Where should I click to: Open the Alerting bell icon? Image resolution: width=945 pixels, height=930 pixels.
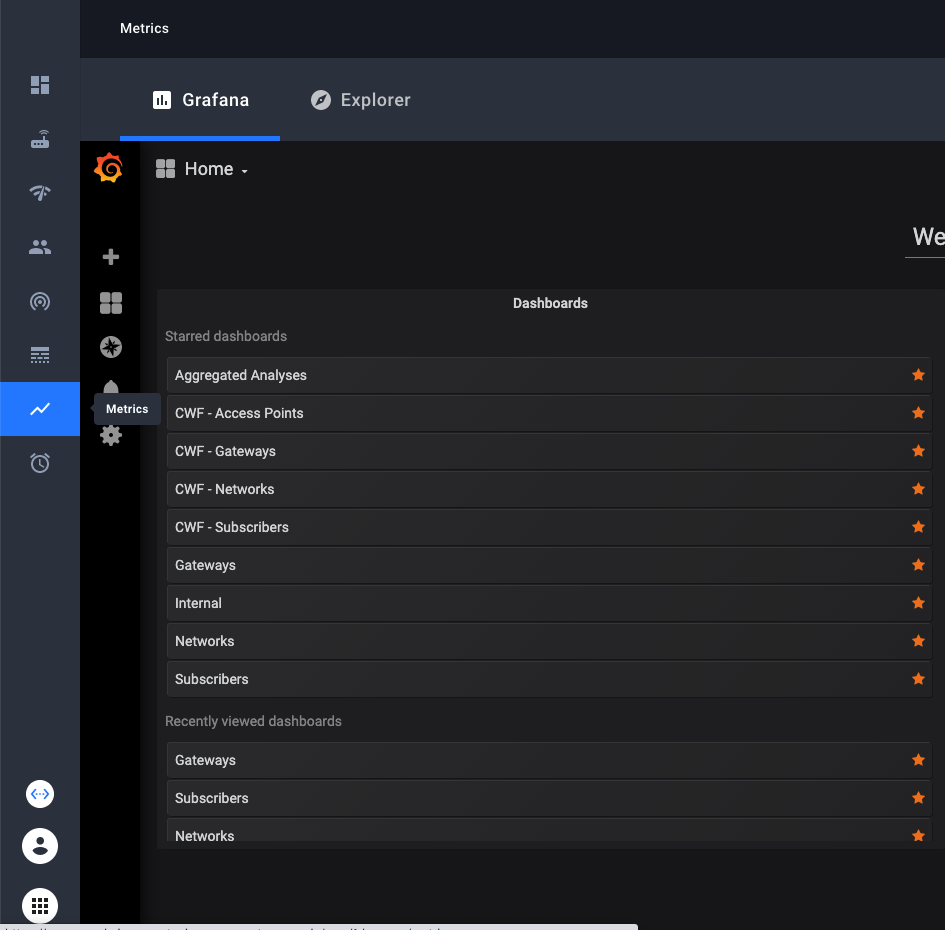(x=110, y=391)
